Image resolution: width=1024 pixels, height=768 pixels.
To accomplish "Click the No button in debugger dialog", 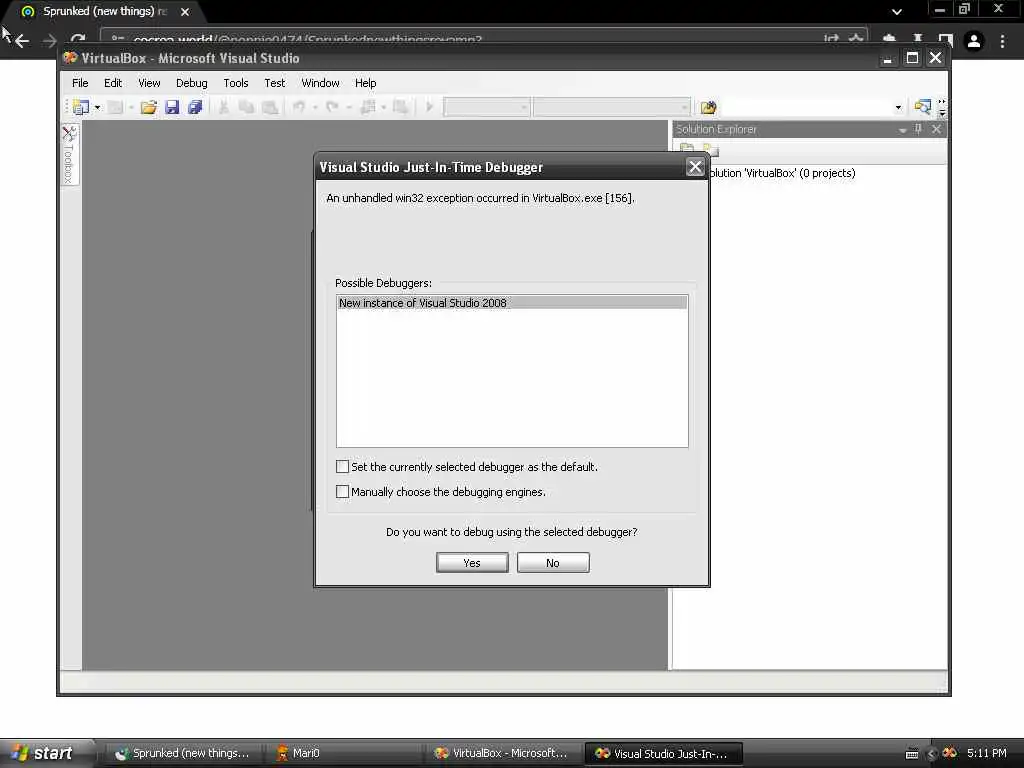I will coord(553,563).
